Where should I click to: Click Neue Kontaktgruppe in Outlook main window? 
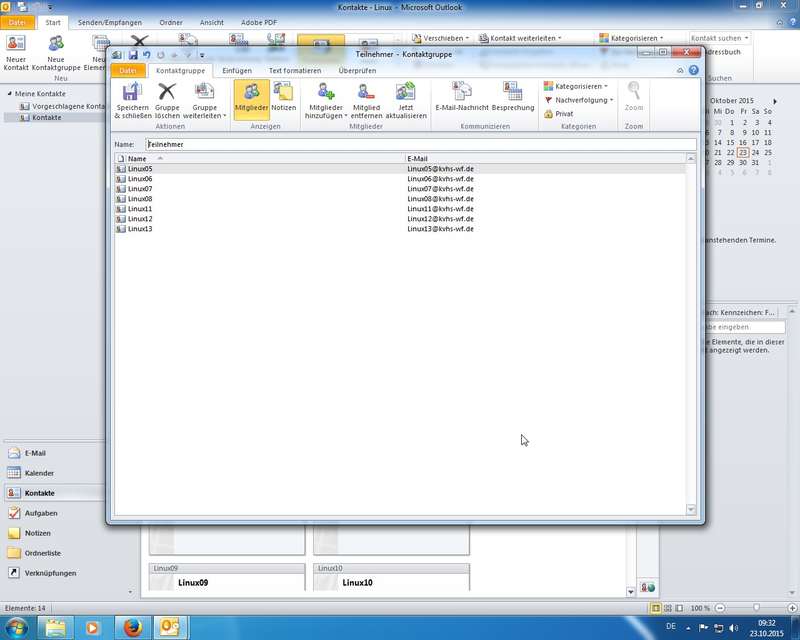56,53
